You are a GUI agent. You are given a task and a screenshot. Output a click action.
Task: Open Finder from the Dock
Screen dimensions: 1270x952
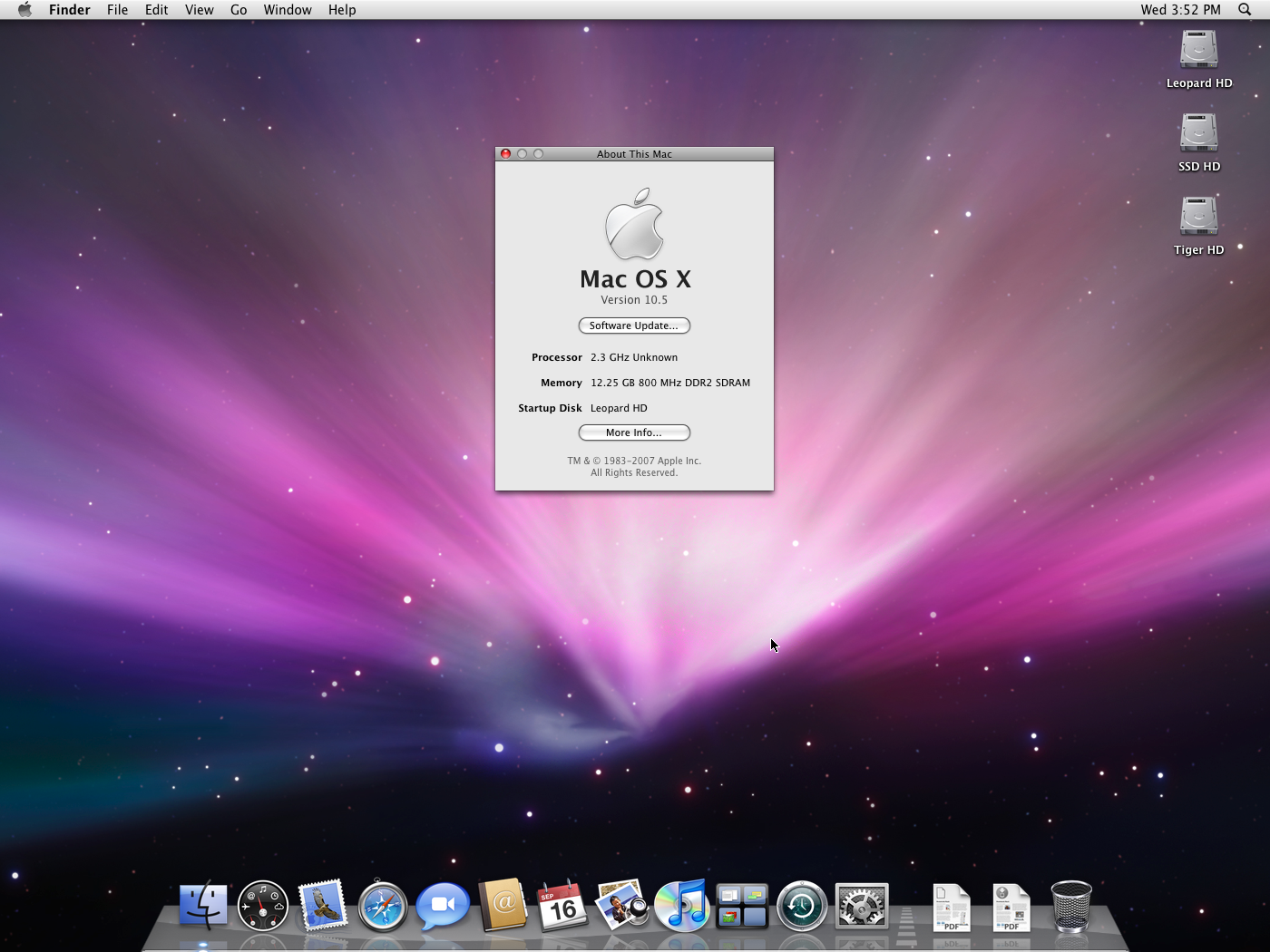pos(203,905)
